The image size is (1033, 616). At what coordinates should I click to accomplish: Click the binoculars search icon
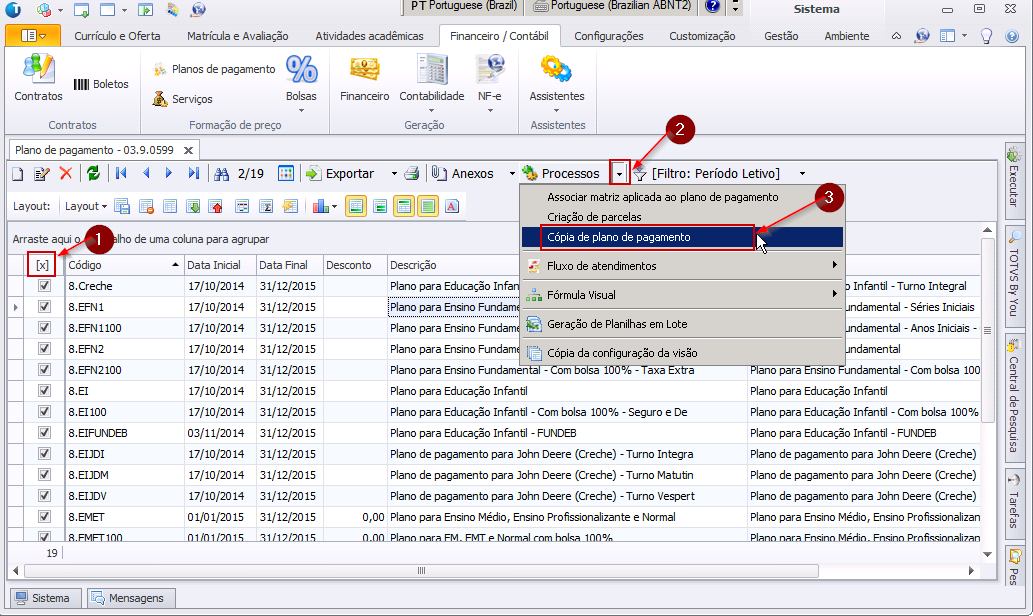[222, 174]
